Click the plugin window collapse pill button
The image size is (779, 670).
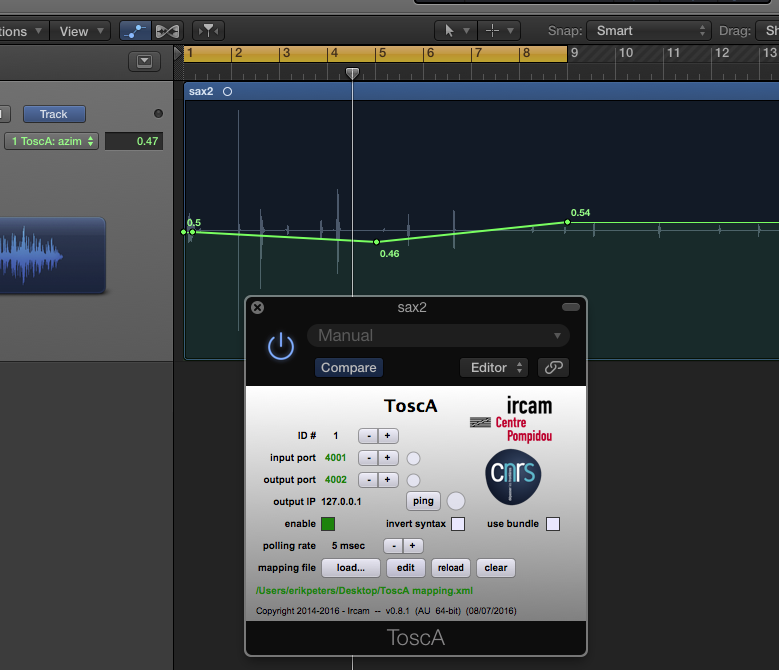tap(571, 307)
